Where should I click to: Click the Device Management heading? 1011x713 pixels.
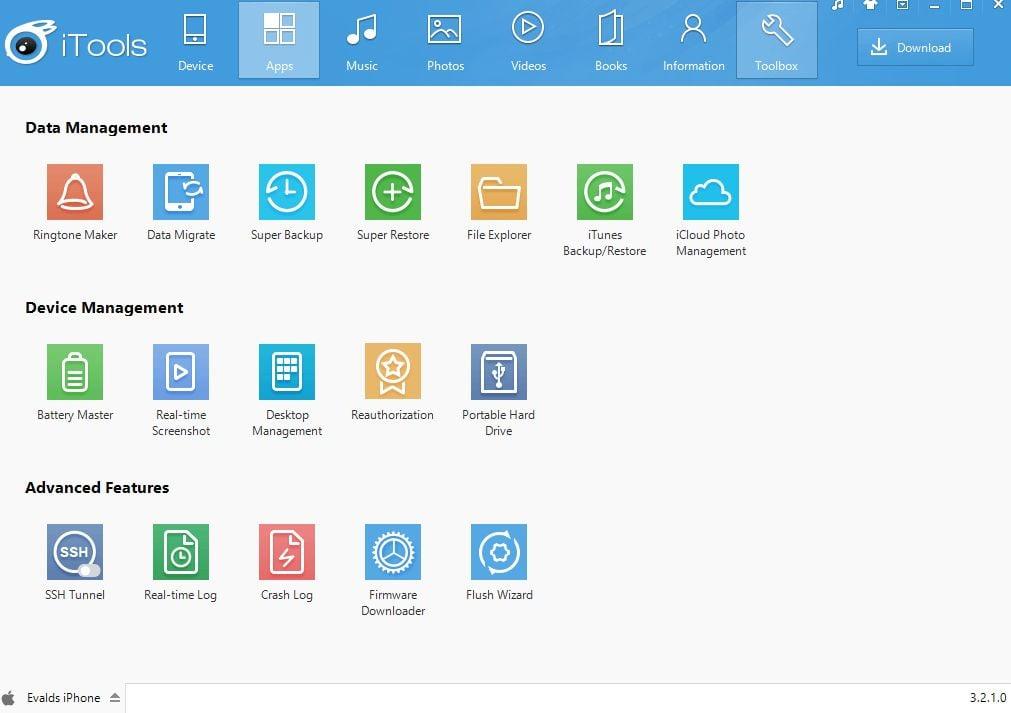[104, 308]
